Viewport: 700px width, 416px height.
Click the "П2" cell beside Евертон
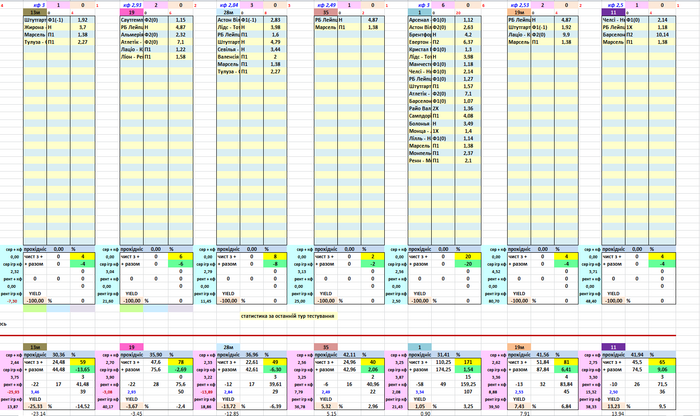click(443, 42)
